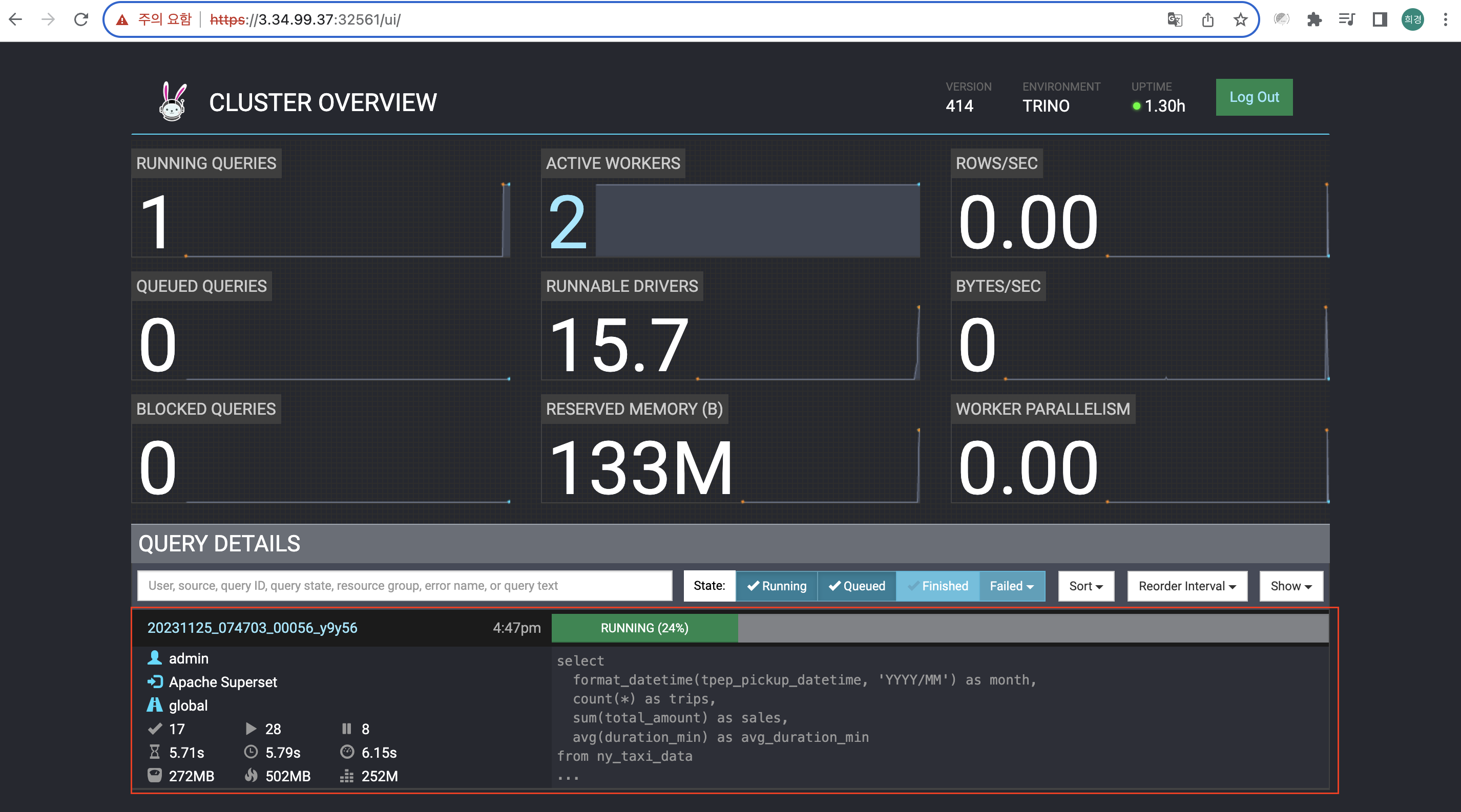
Task: Click the share page icon
Action: [1207, 20]
